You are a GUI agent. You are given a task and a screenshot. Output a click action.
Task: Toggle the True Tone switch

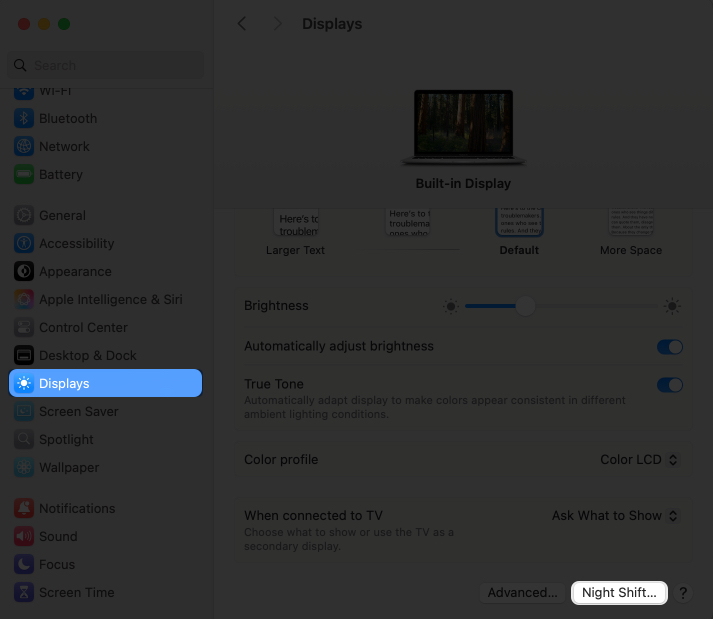[x=670, y=385]
